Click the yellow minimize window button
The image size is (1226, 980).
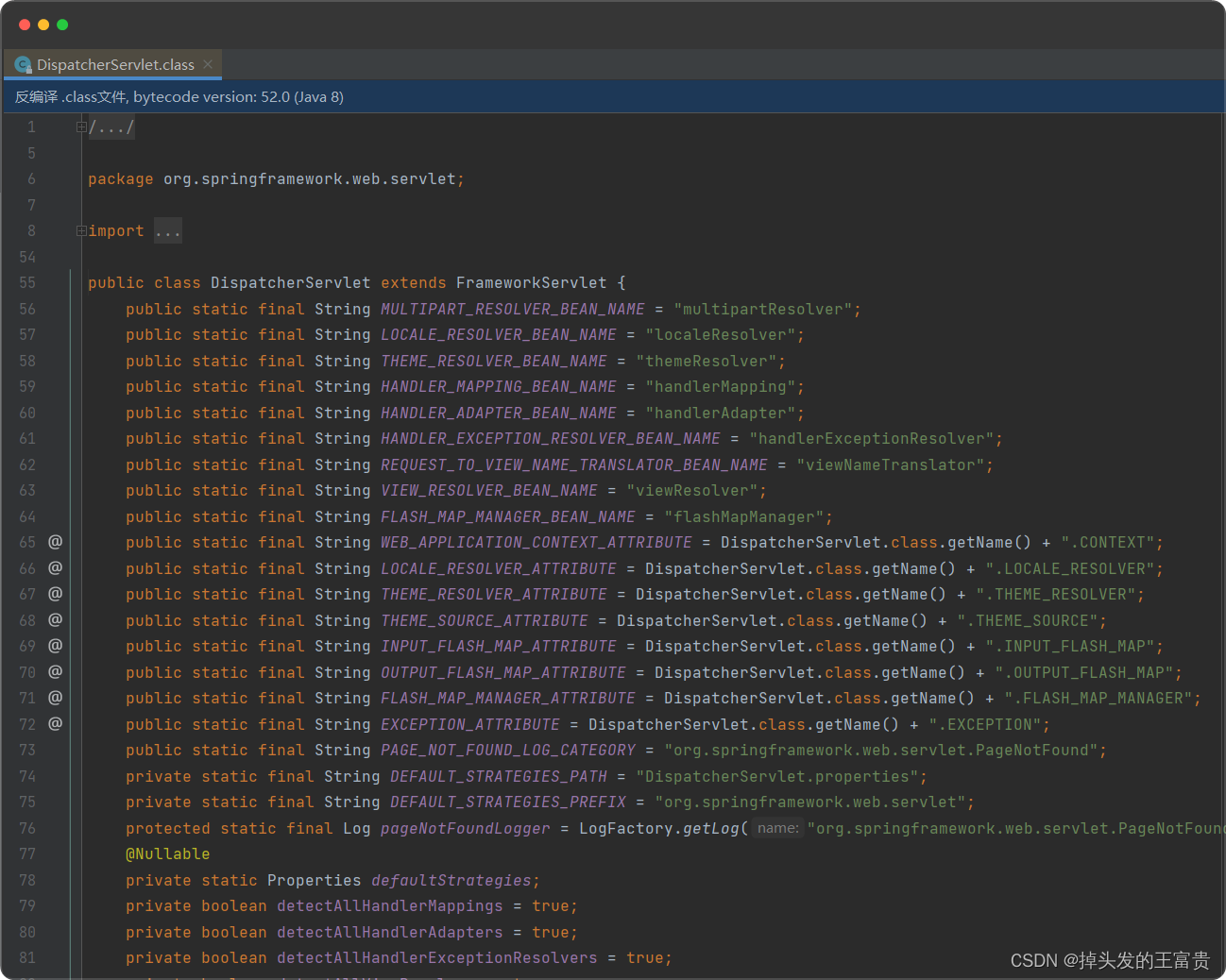(x=43, y=25)
